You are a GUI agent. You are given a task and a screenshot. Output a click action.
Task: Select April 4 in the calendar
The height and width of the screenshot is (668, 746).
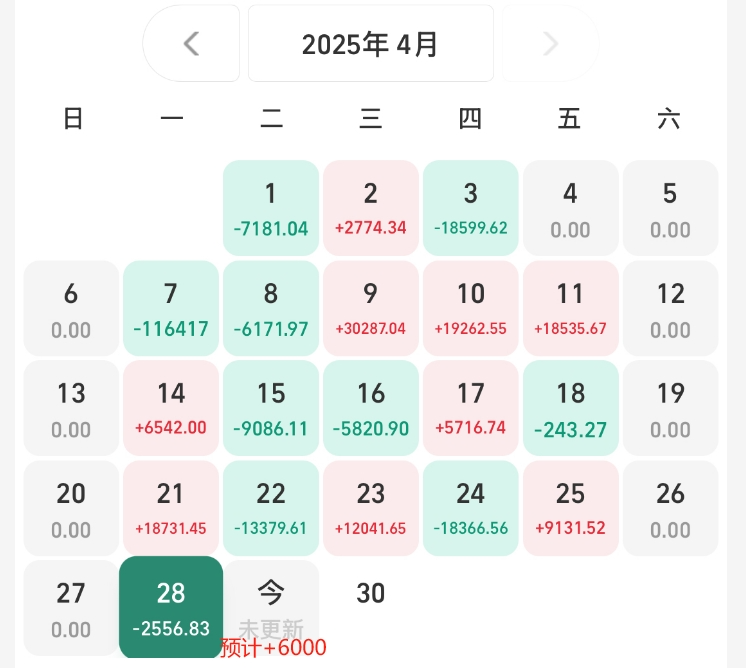click(x=570, y=208)
